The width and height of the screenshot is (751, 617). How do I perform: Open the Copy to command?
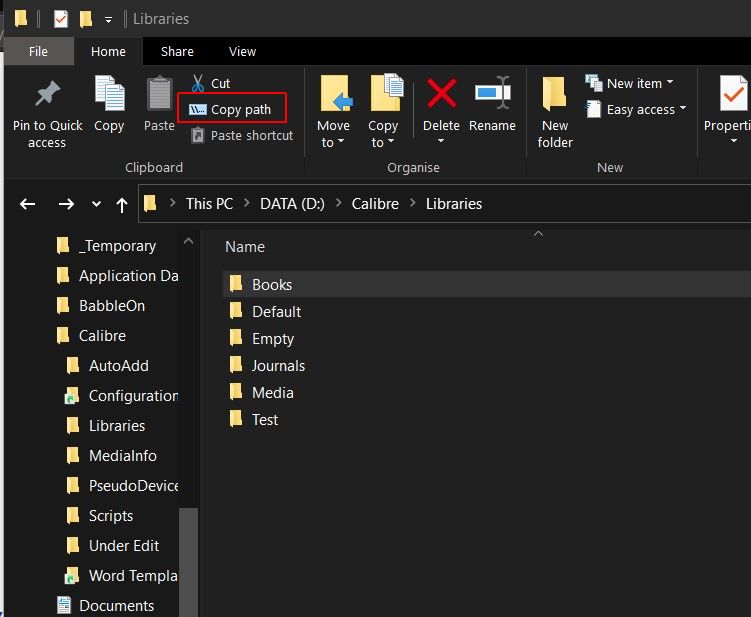tap(383, 111)
